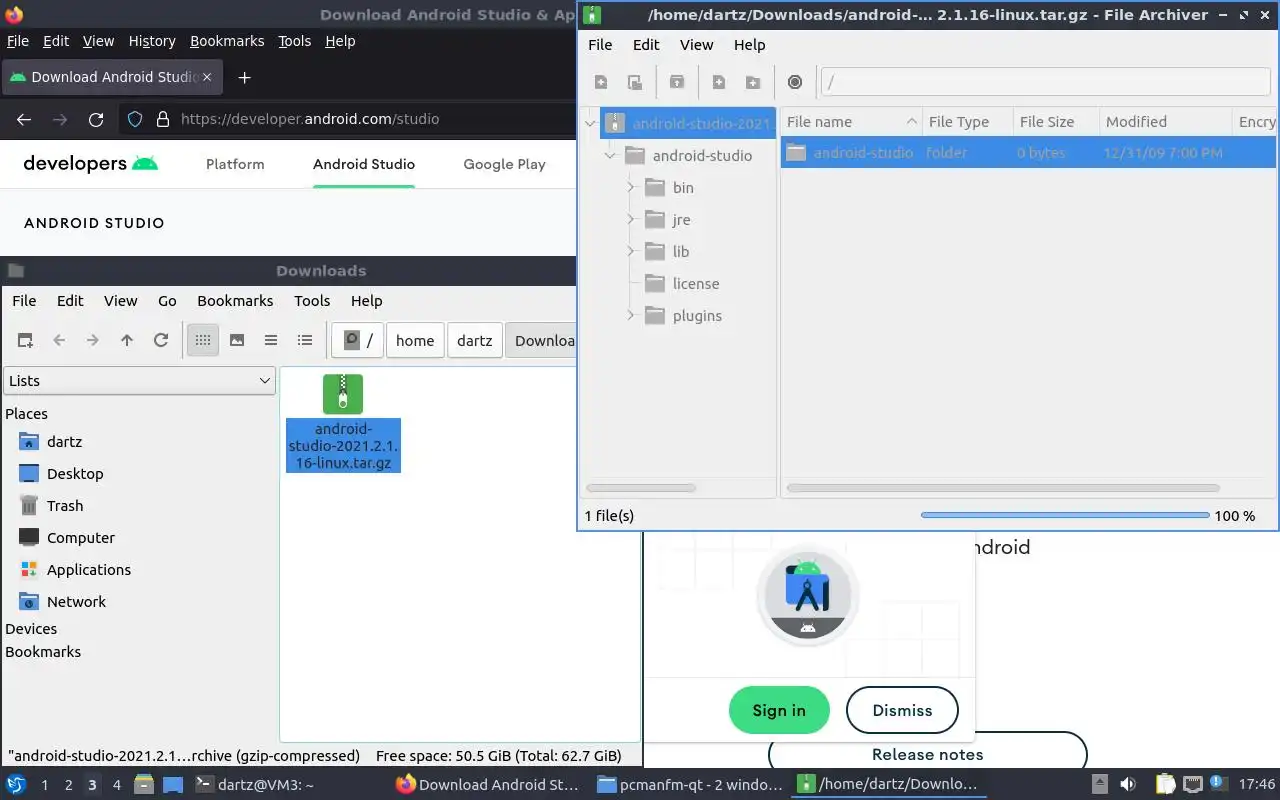
Task: Switch to Platform tab on developers site
Action: (x=235, y=164)
